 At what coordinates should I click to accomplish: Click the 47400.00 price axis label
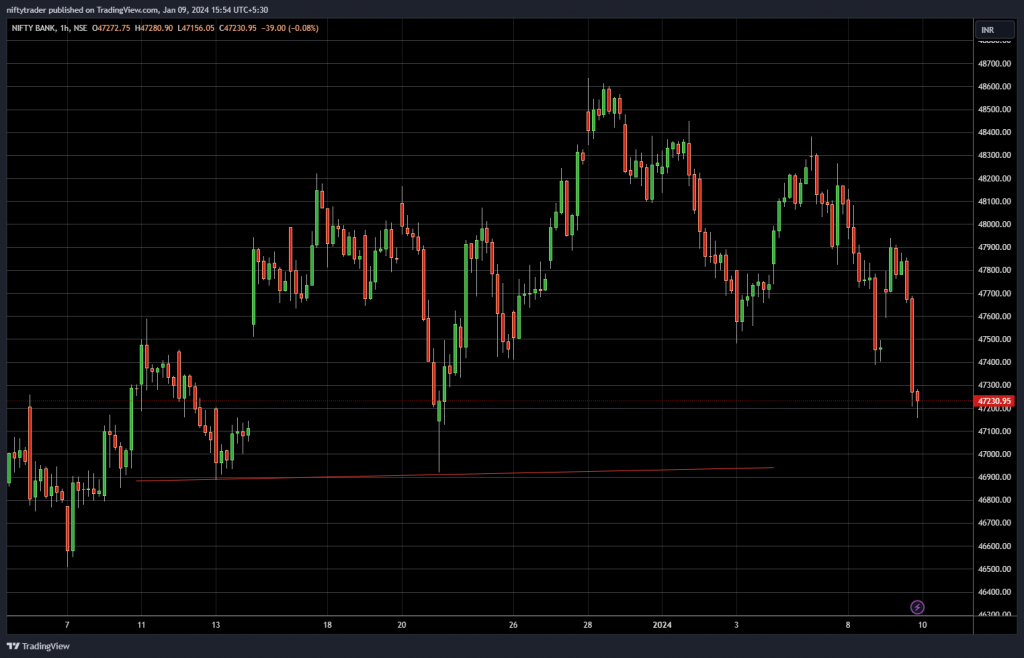(x=994, y=362)
